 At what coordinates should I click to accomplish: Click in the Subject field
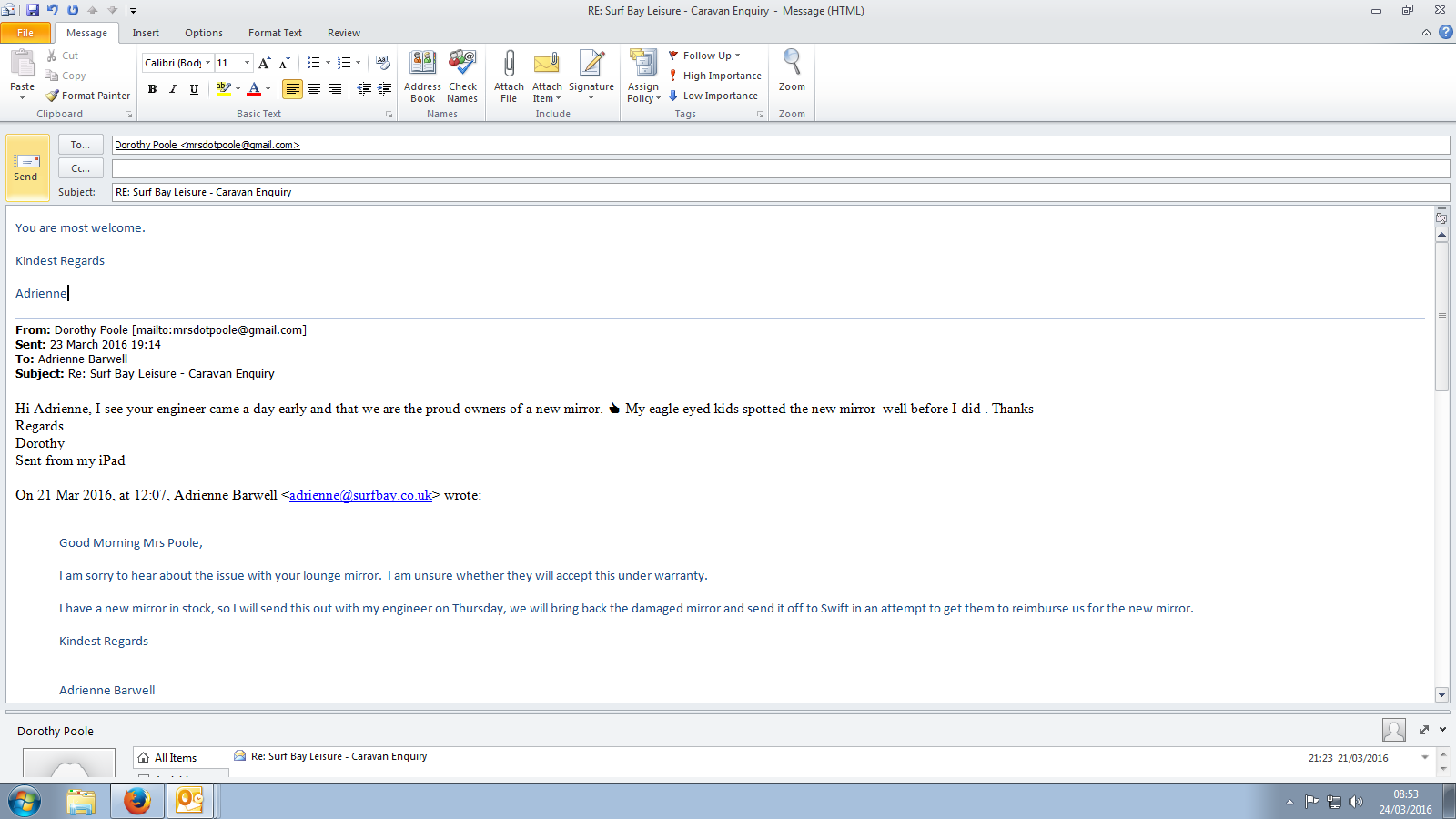click(x=781, y=192)
